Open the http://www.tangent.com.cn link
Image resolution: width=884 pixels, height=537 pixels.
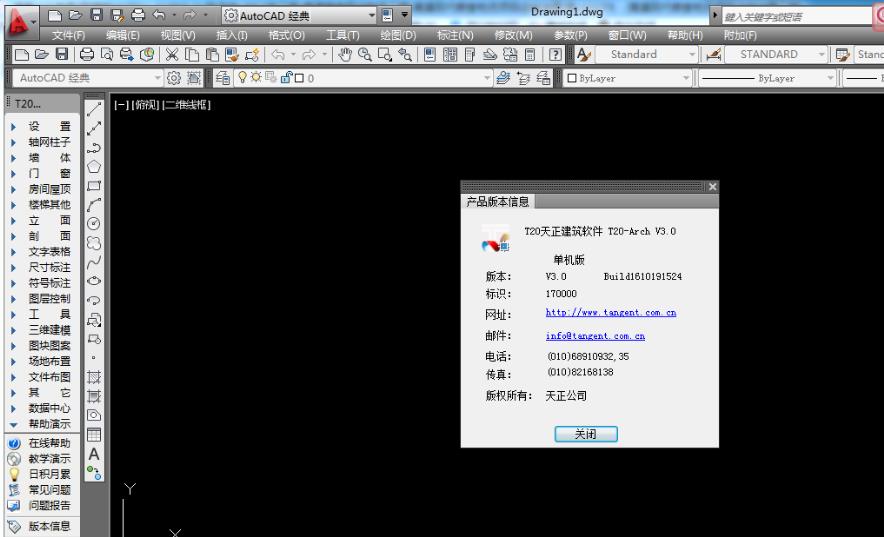click(611, 312)
